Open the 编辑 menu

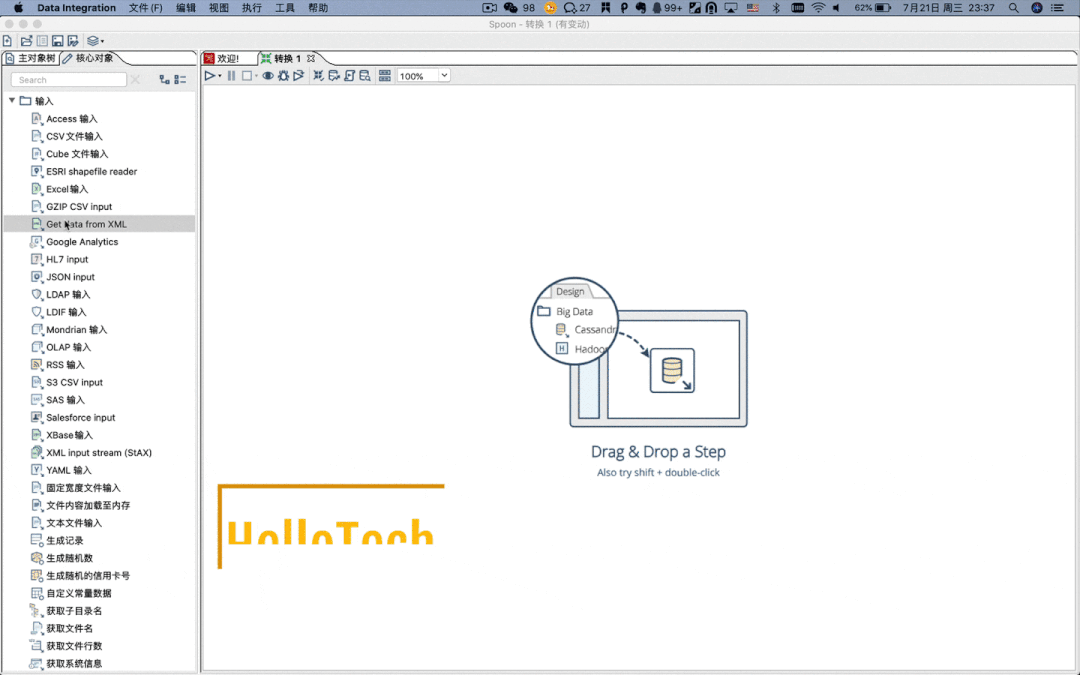pyautogui.click(x=185, y=8)
